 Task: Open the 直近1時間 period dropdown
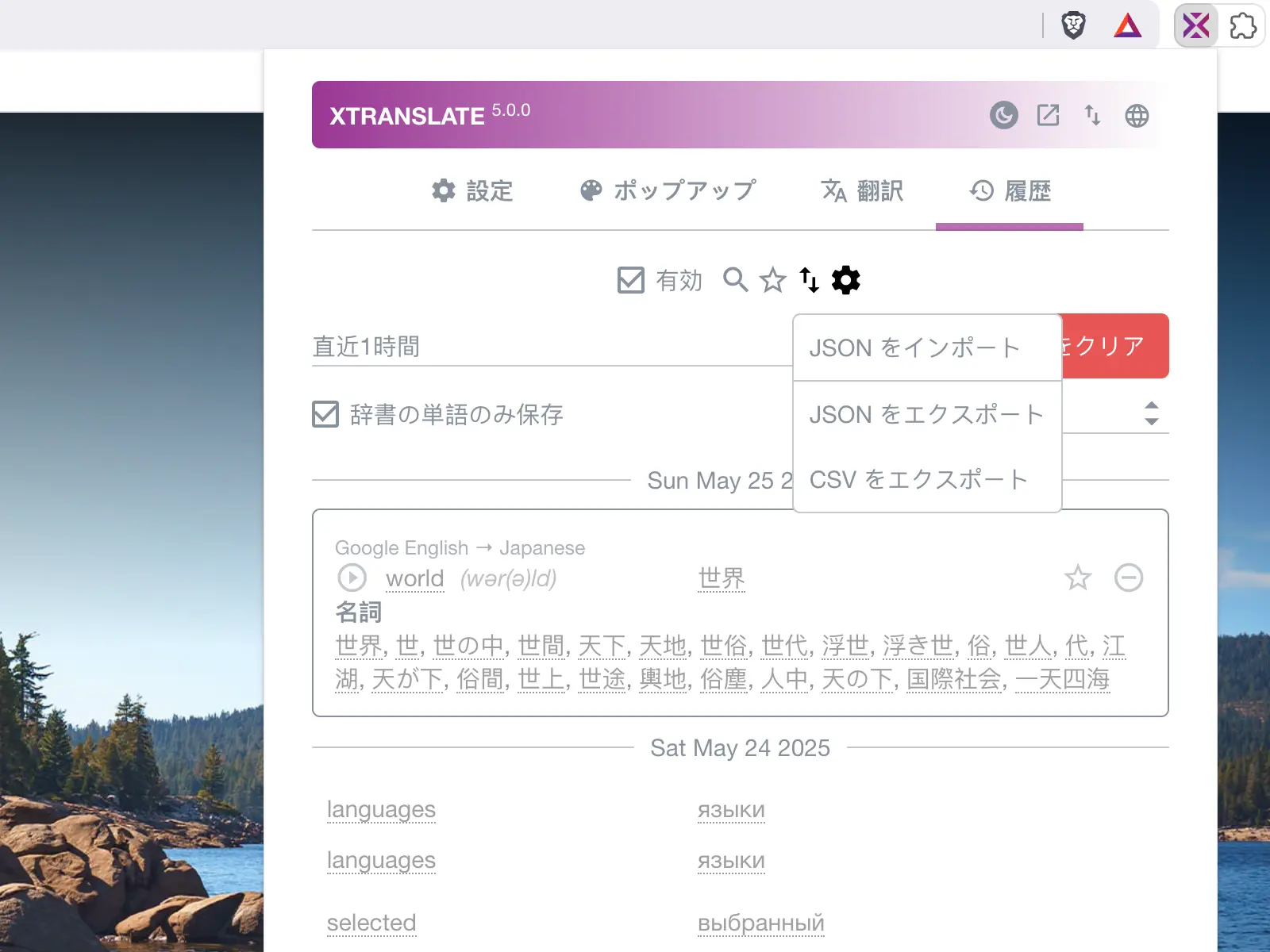coord(548,347)
